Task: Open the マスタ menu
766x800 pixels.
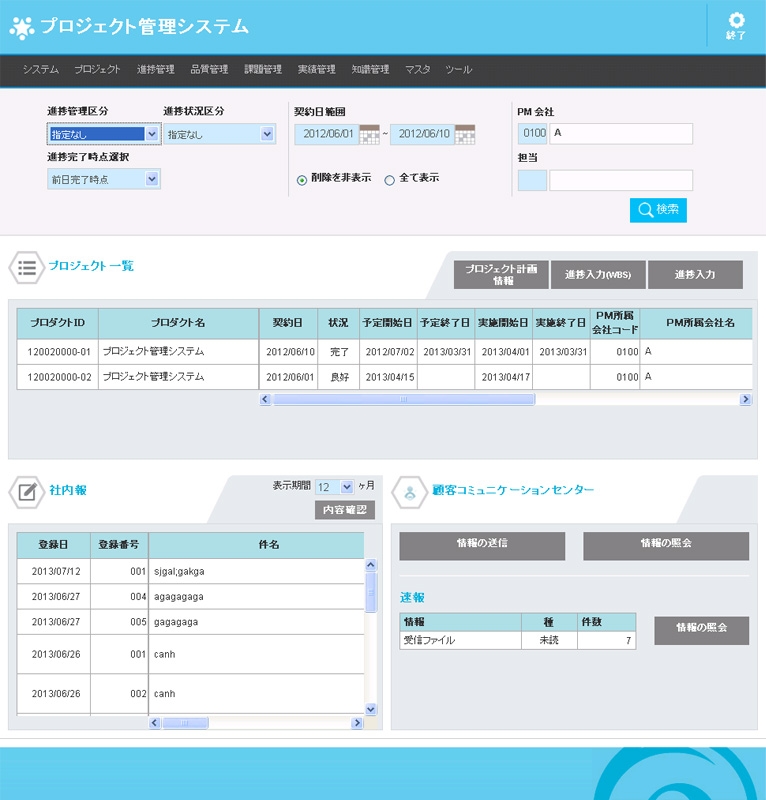Action: 417,69
